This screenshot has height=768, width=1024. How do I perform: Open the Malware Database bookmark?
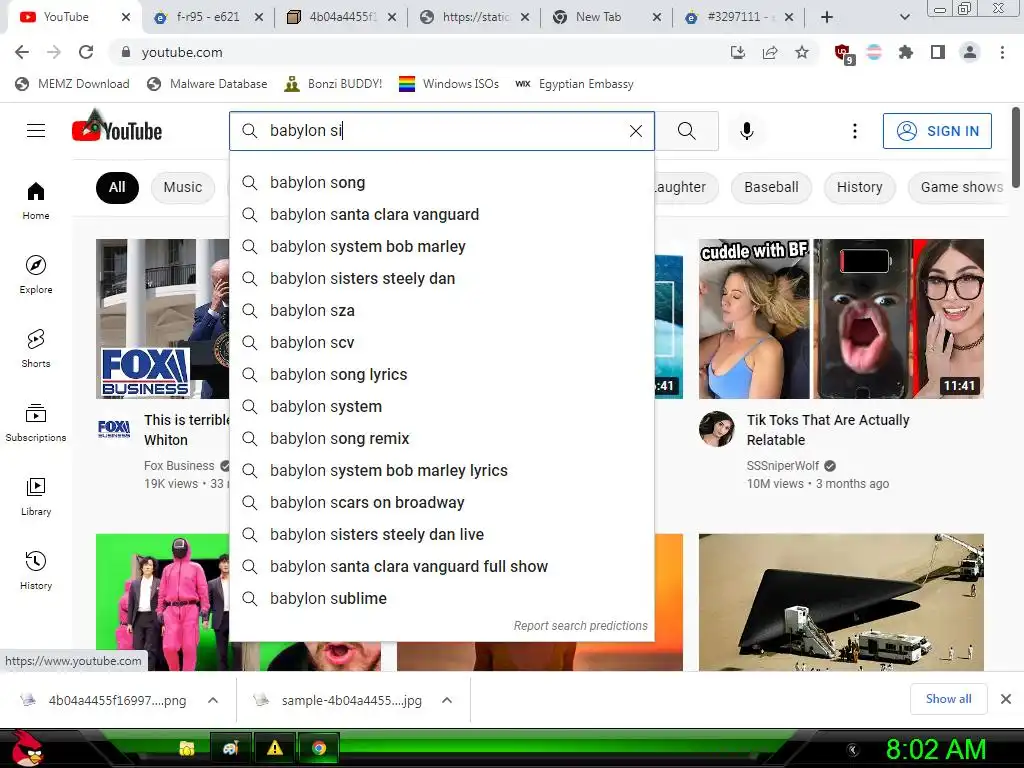click(208, 84)
